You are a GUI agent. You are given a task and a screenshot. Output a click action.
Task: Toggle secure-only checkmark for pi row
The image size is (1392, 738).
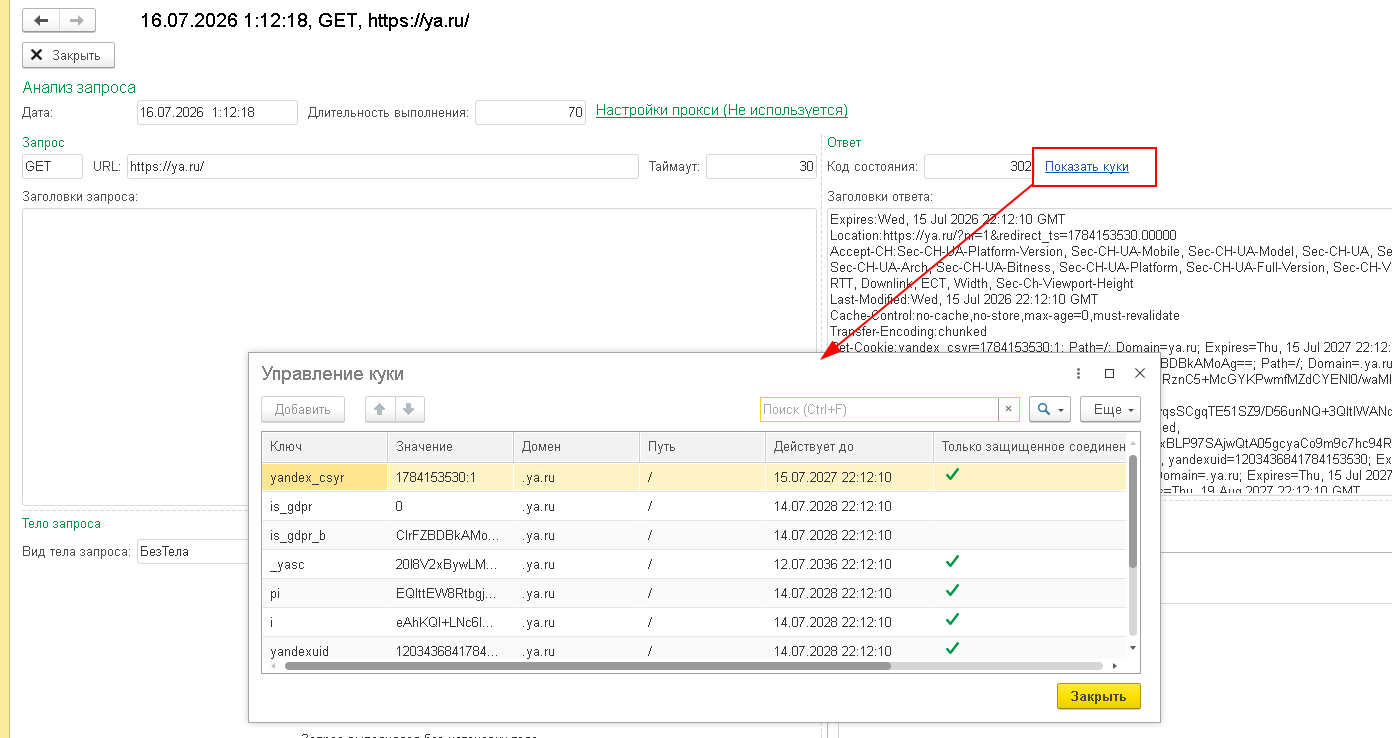pyautogui.click(x=952, y=591)
